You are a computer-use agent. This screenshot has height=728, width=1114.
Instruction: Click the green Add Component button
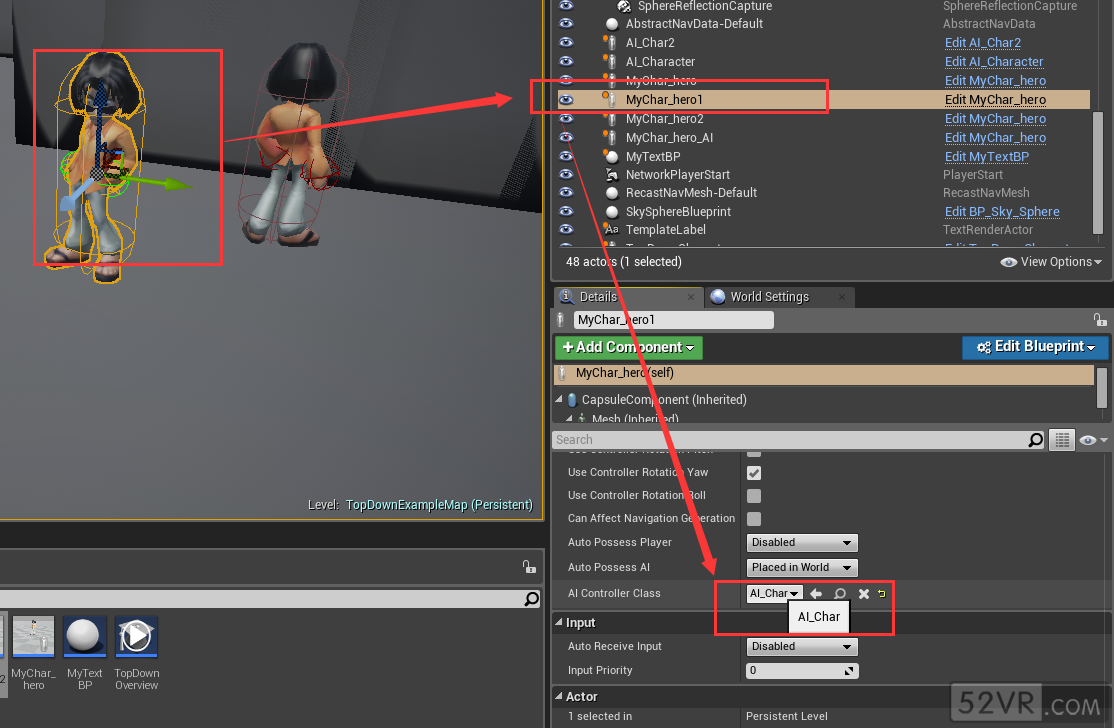pos(628,347)
